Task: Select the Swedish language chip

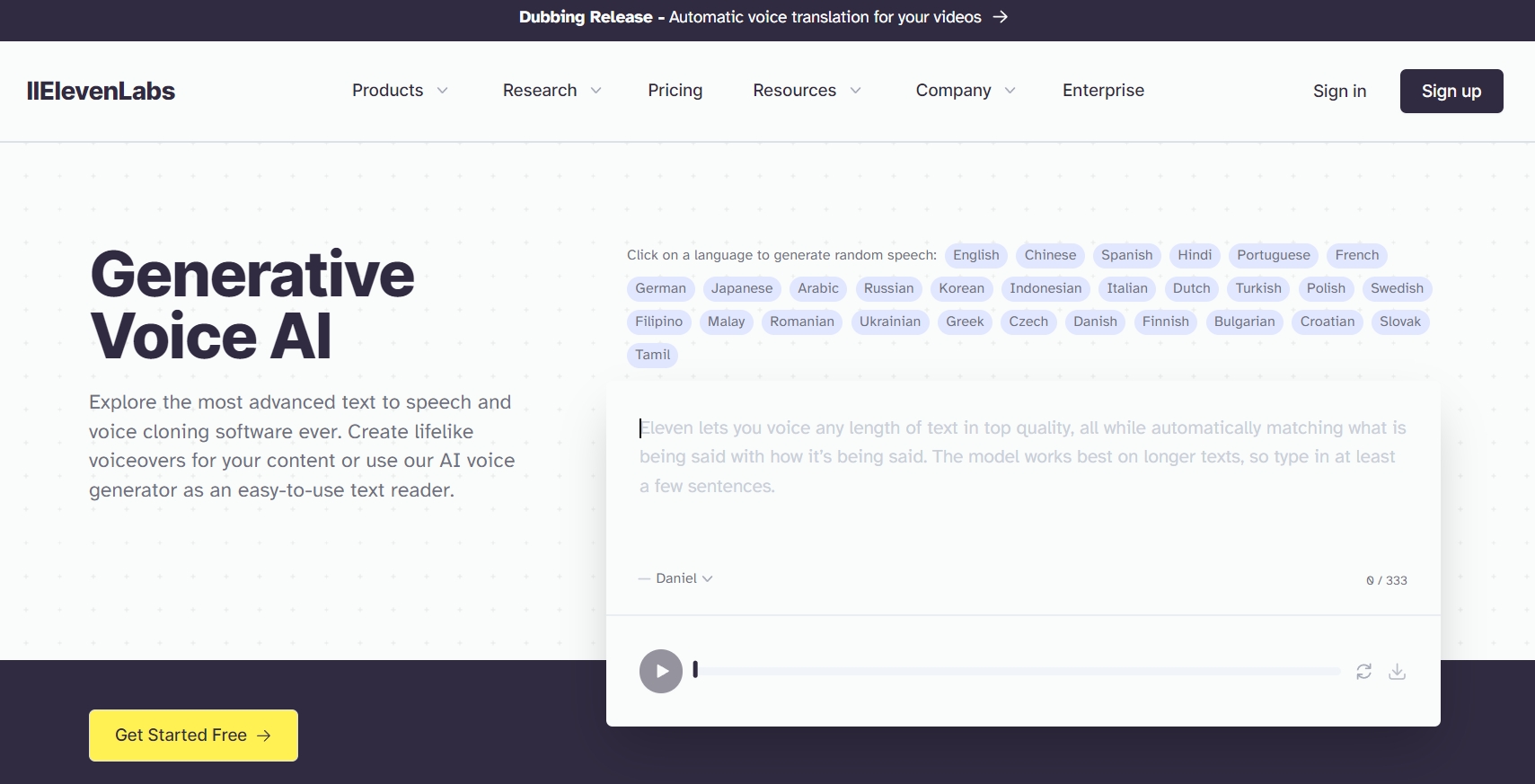Action: click(x=1397, y=288)
